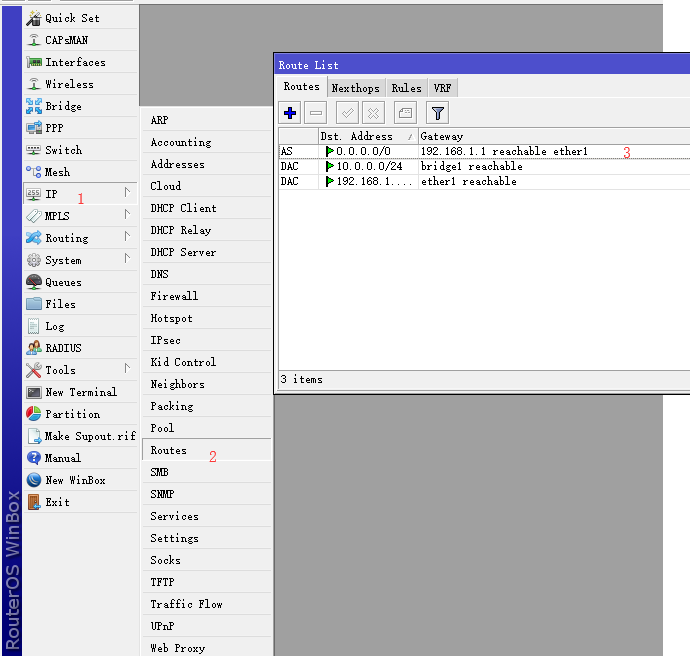
Task: Open Interfaces via its card icon
Action: coord(34,62)
